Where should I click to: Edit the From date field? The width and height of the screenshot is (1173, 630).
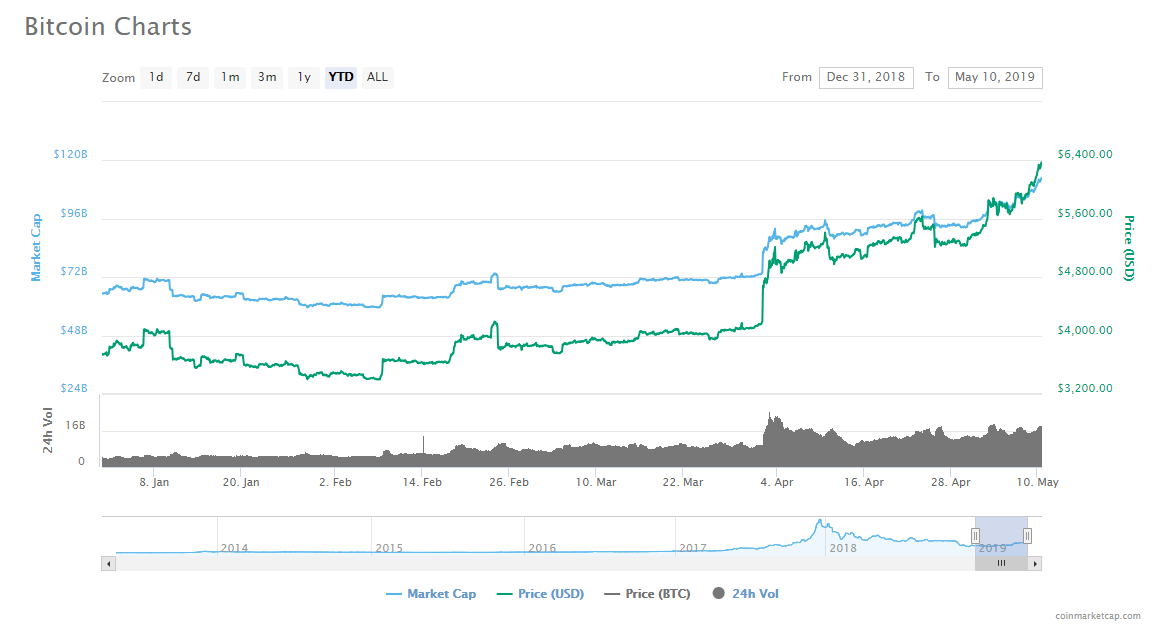(865, 77)
